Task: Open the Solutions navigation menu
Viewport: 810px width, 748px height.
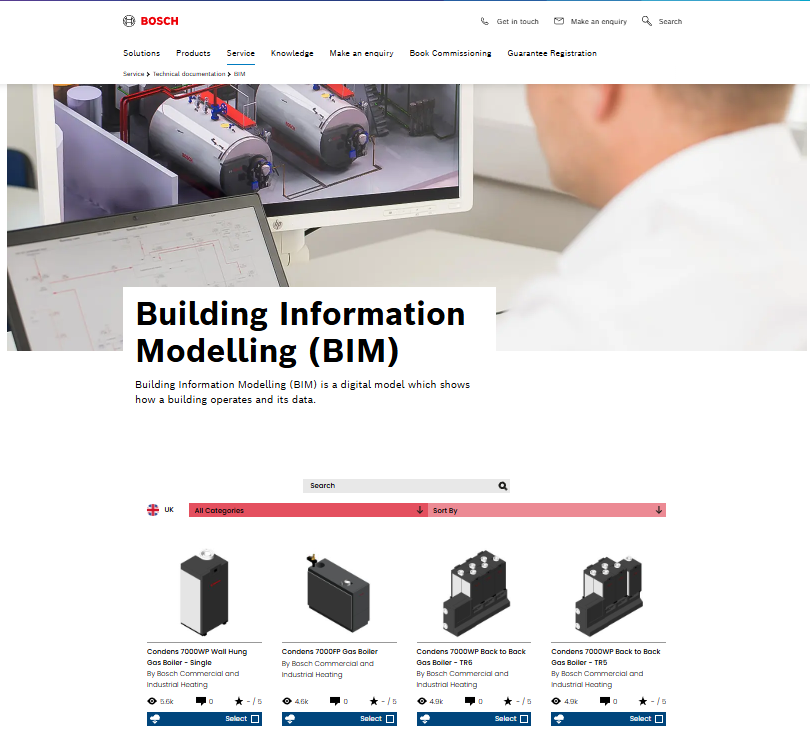Action: pyautogui.click(x=142, y=53)
